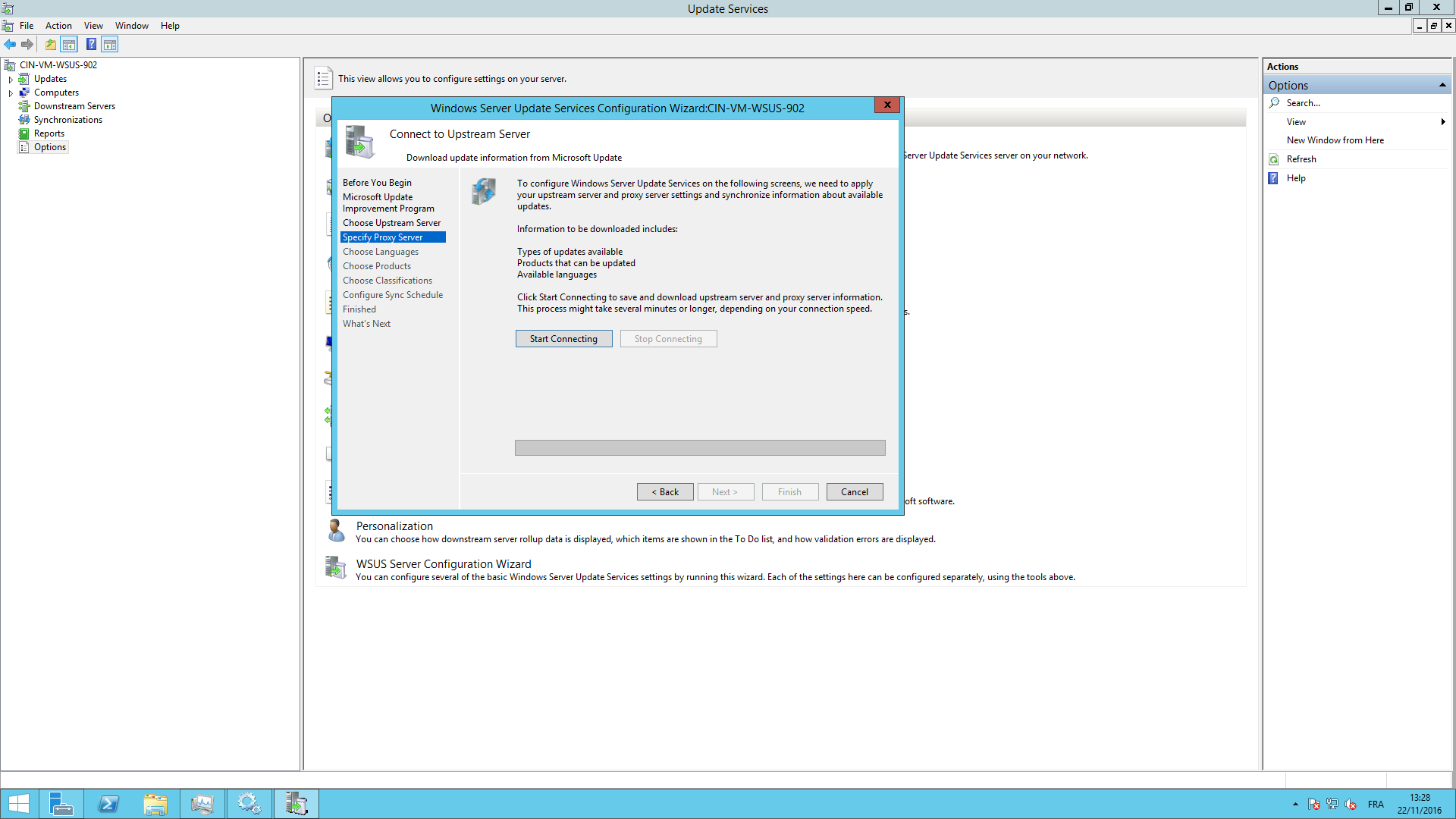Open the View menu in menu bar

[x=93, y=26]
